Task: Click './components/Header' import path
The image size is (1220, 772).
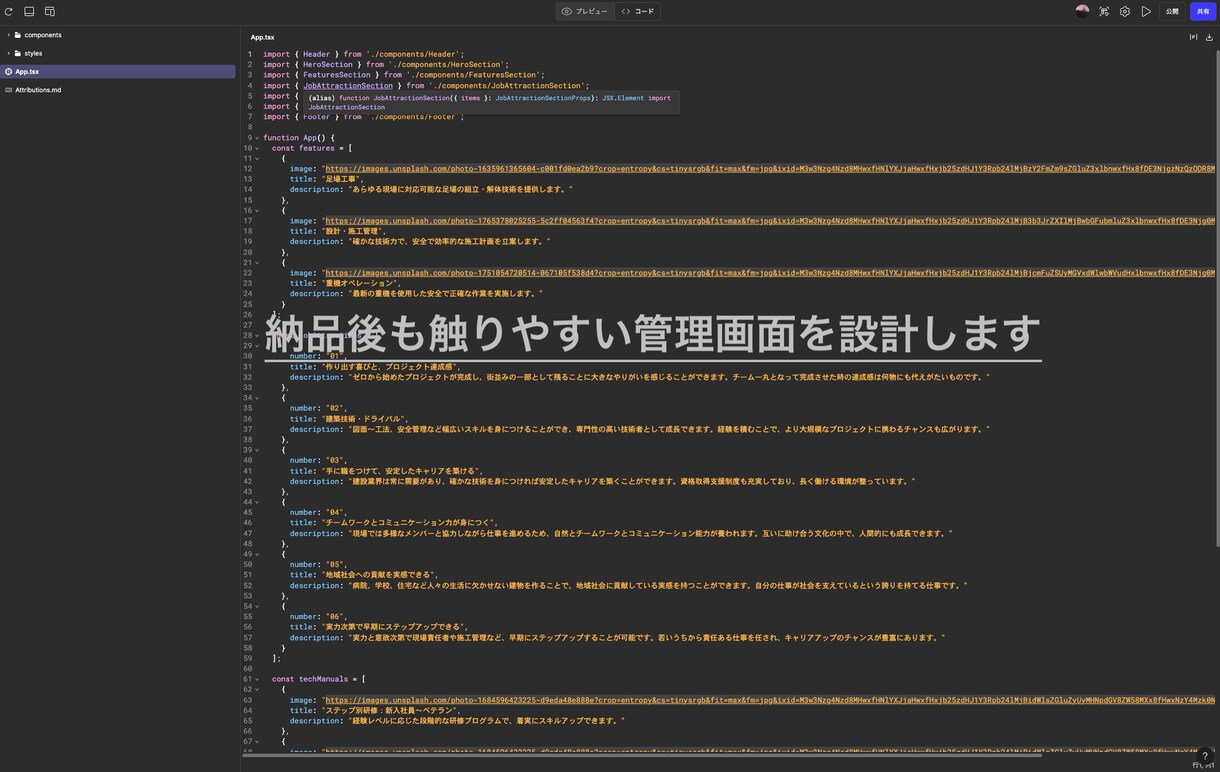Action: pyautogui.click(x=414, y=54)
